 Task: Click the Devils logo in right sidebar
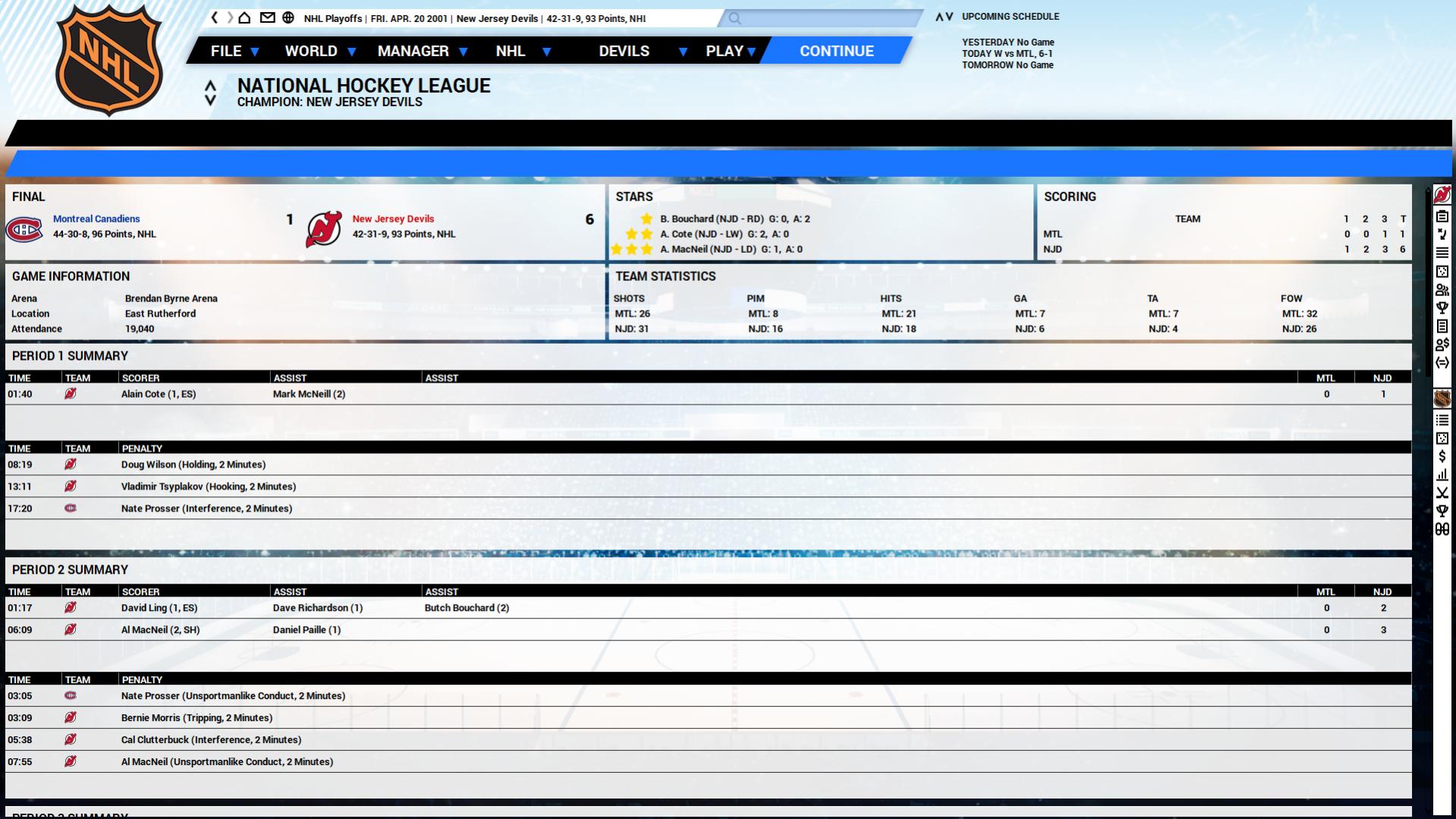coord(1442,195)
